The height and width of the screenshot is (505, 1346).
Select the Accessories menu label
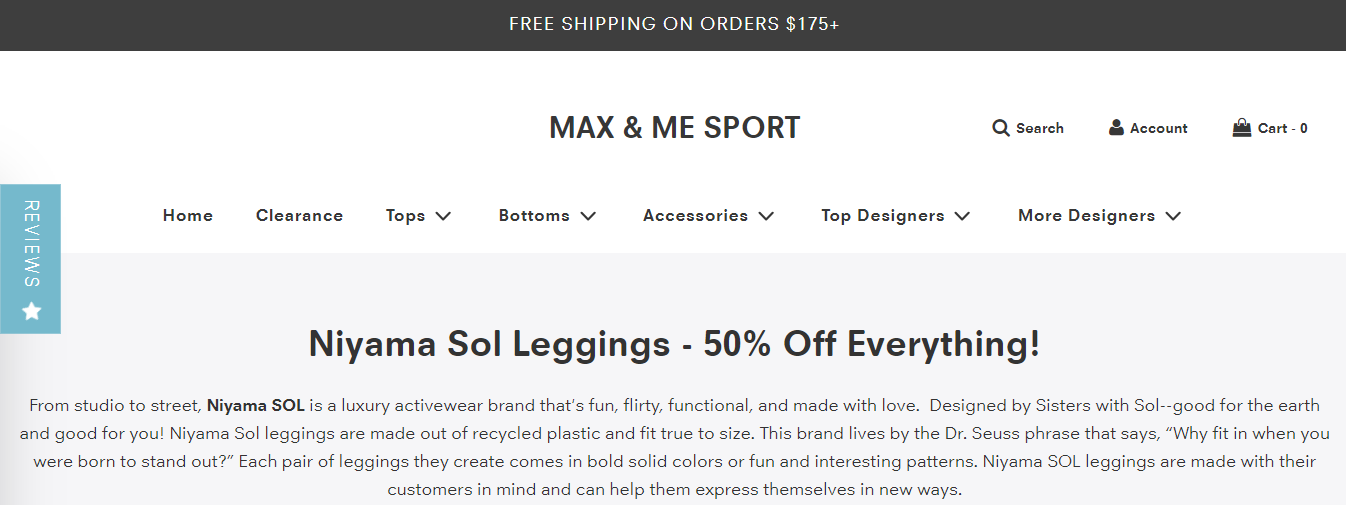695,216
